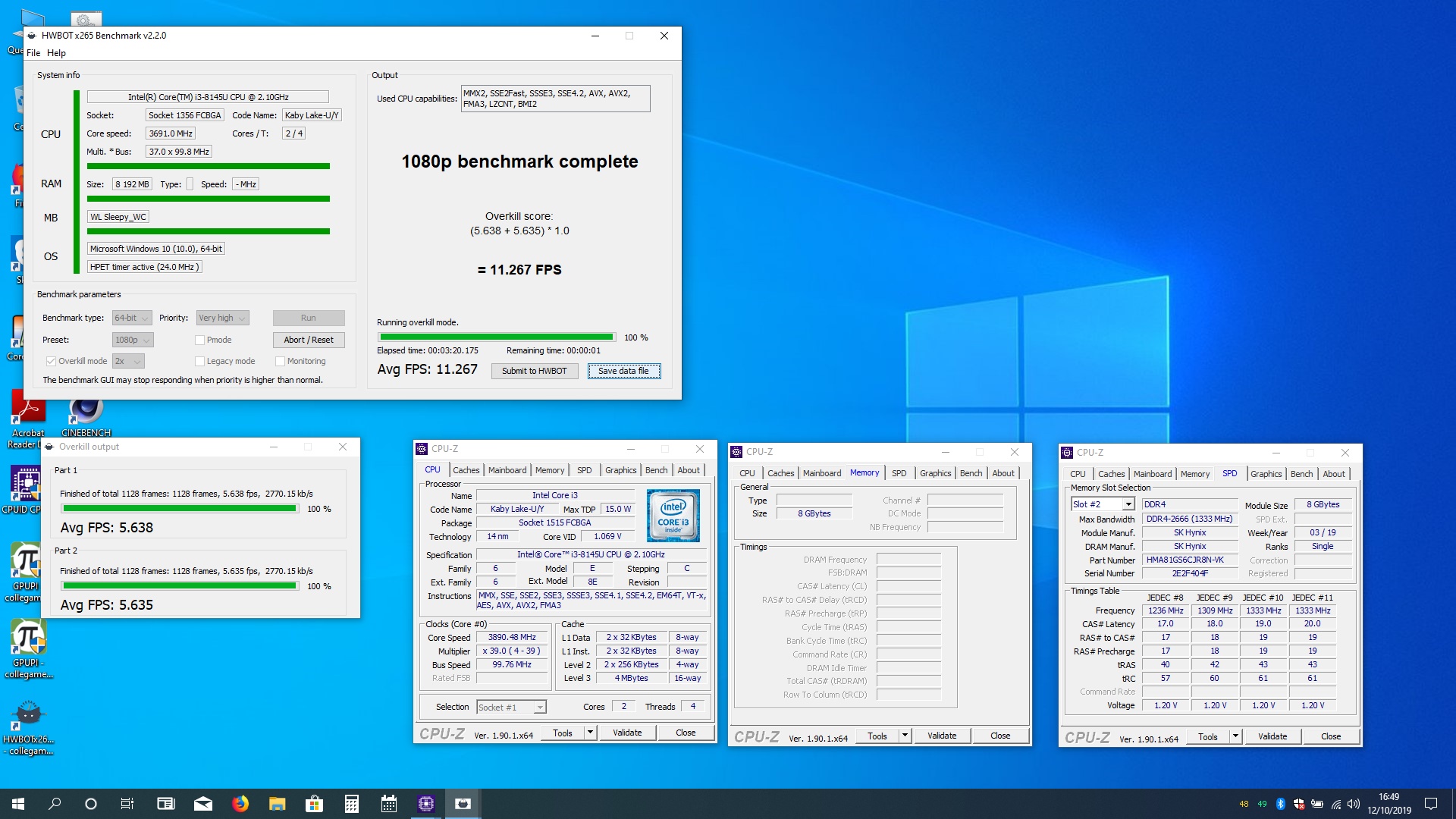Open File menu in HWBOT x265

point(33,53)
